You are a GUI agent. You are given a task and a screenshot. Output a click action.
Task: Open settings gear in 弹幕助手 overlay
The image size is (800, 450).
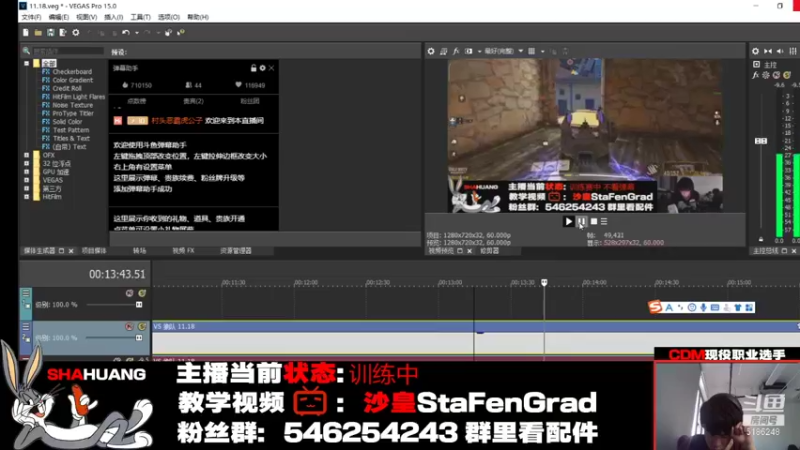pyautogui.click(x=262, y=68)
